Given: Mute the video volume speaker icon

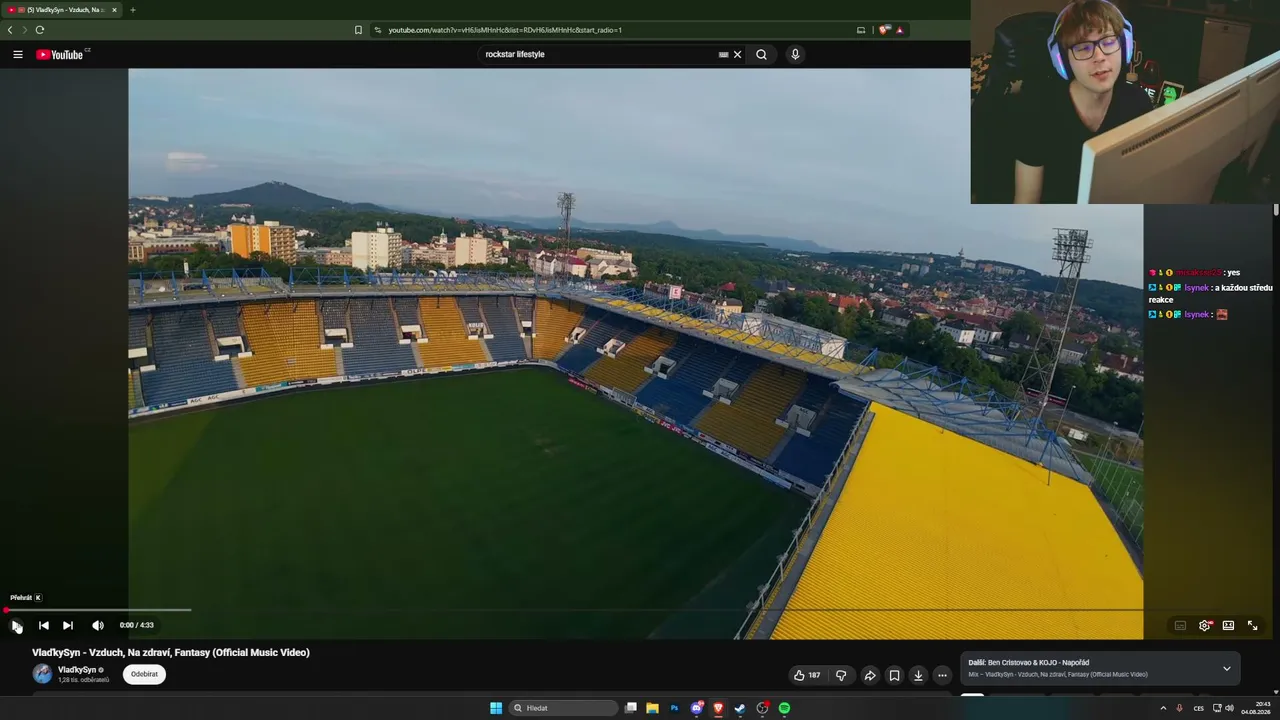Looking at the screenshot, I should 98,625.
